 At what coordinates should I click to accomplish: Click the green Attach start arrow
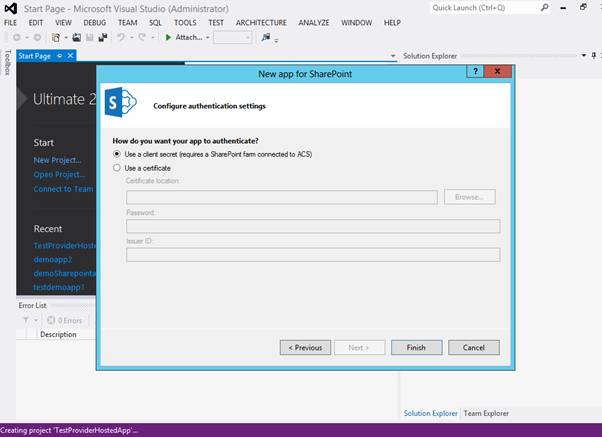pyautogui.click(x=168, y=37)
